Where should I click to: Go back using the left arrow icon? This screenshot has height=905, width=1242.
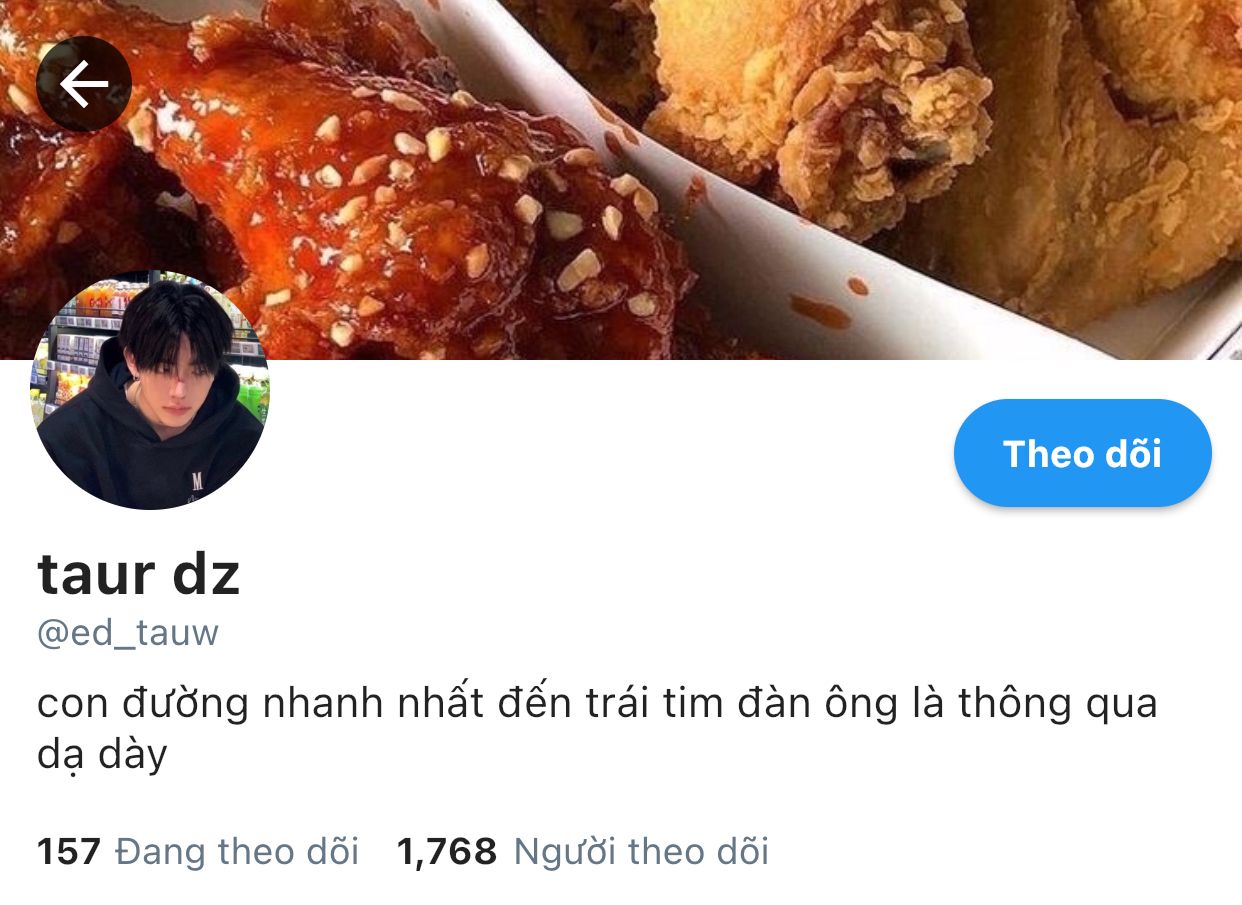(84, 85)
